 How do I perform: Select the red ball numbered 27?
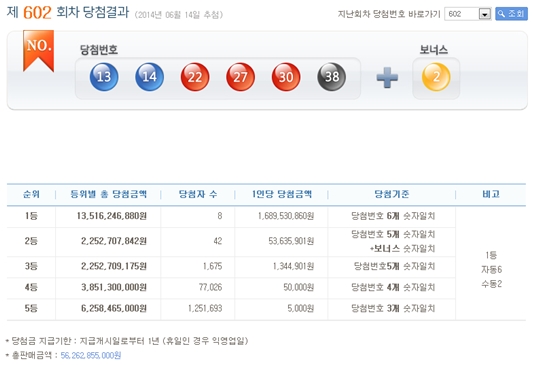(240, 76)
